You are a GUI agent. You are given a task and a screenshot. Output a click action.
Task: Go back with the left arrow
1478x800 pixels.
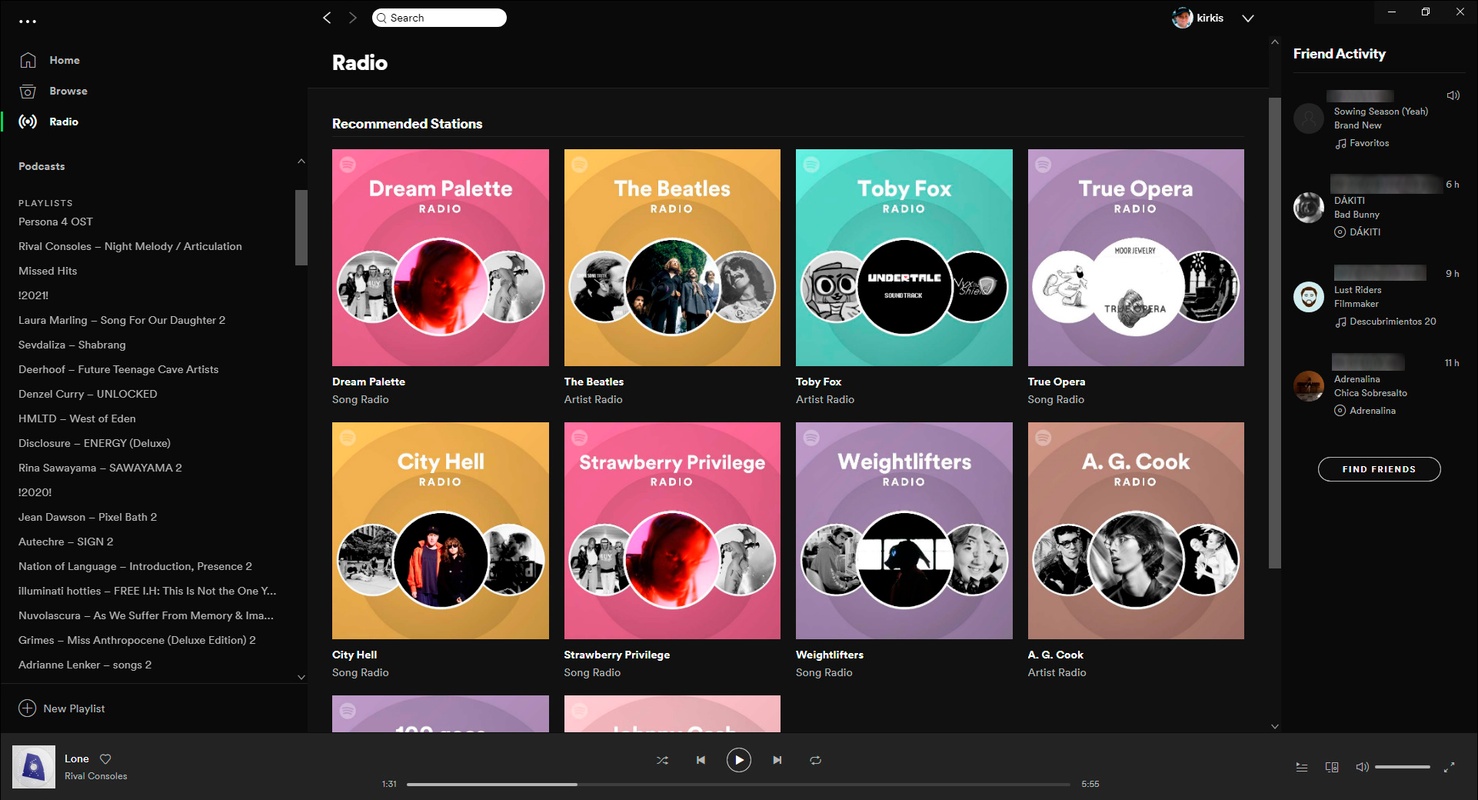(x=327, y=18)
